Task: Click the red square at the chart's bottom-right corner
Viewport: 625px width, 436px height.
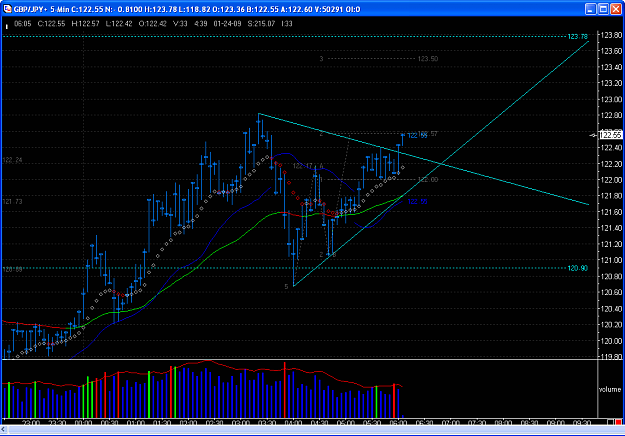Action: [x=618, y=422]
